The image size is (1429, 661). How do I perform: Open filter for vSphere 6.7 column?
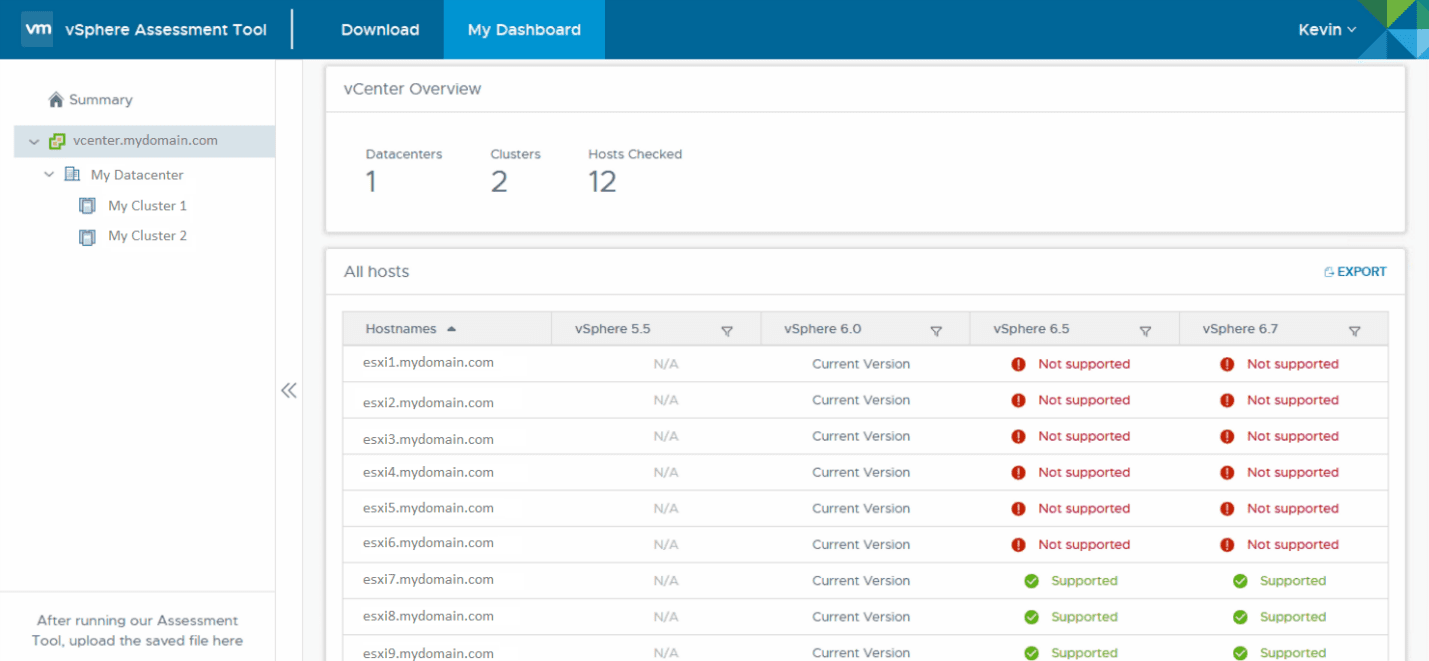point(1354,330)
